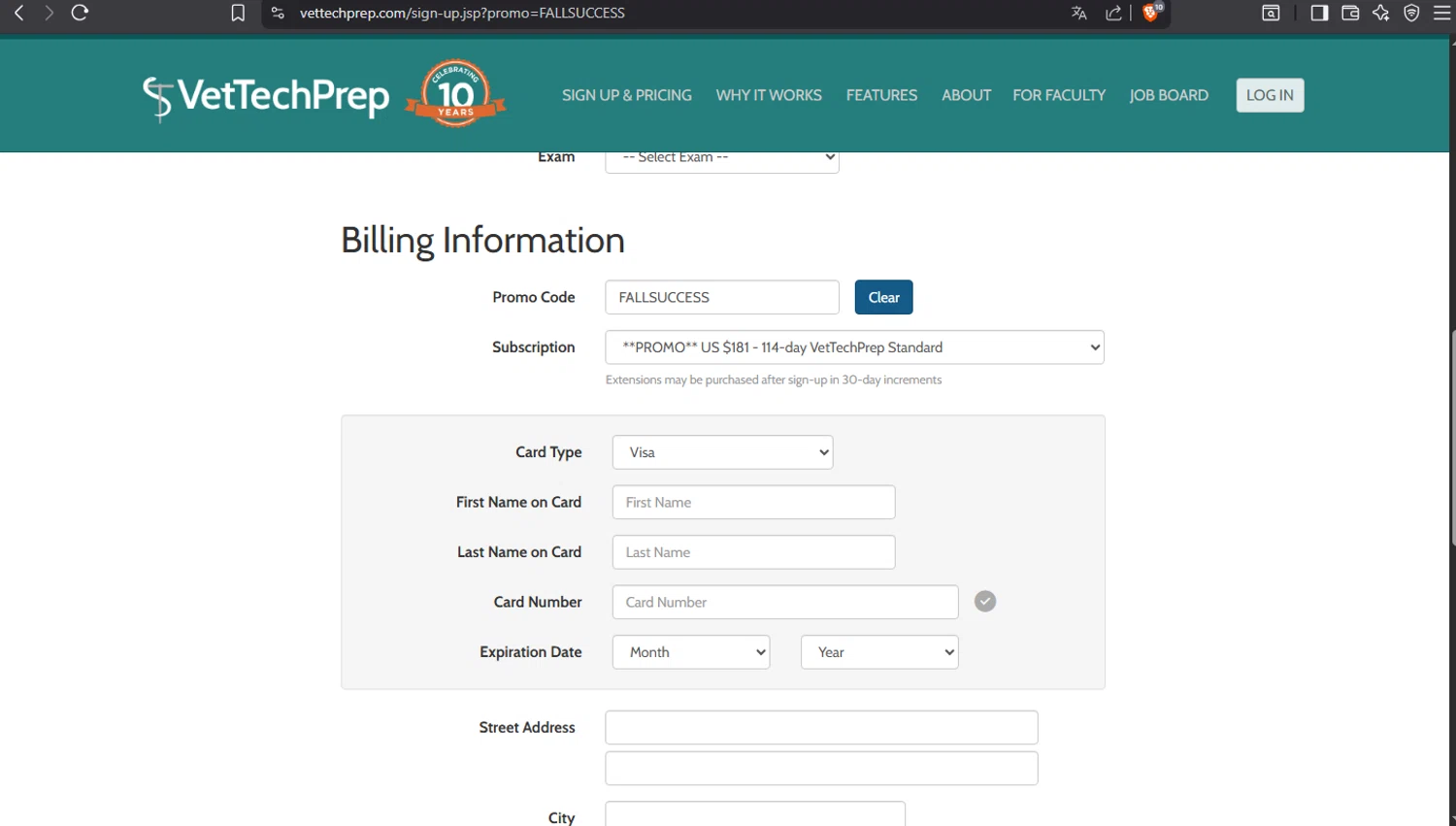Bookmark this page
This screenshot has width=1456, height=826.
(x=238, y=13)
